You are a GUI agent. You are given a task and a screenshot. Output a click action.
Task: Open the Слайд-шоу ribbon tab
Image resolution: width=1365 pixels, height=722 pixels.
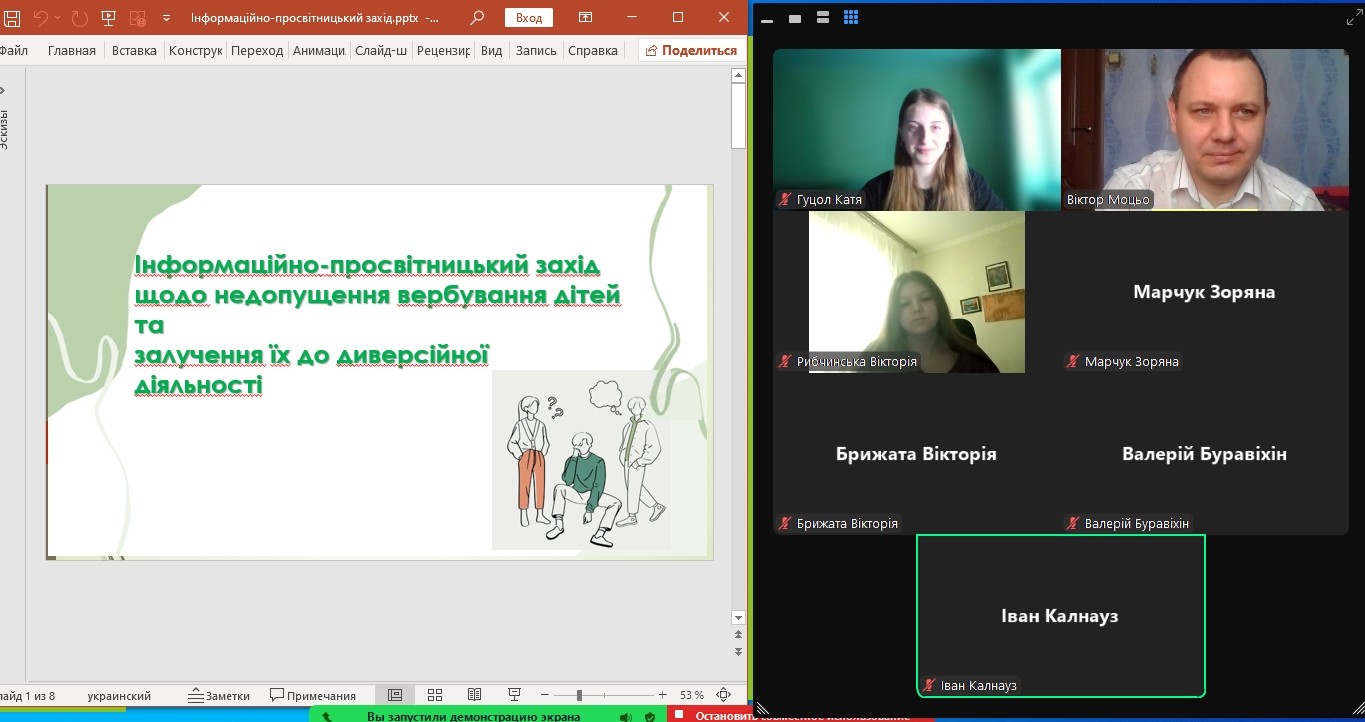pyautogui.click(x=381, y=50)
